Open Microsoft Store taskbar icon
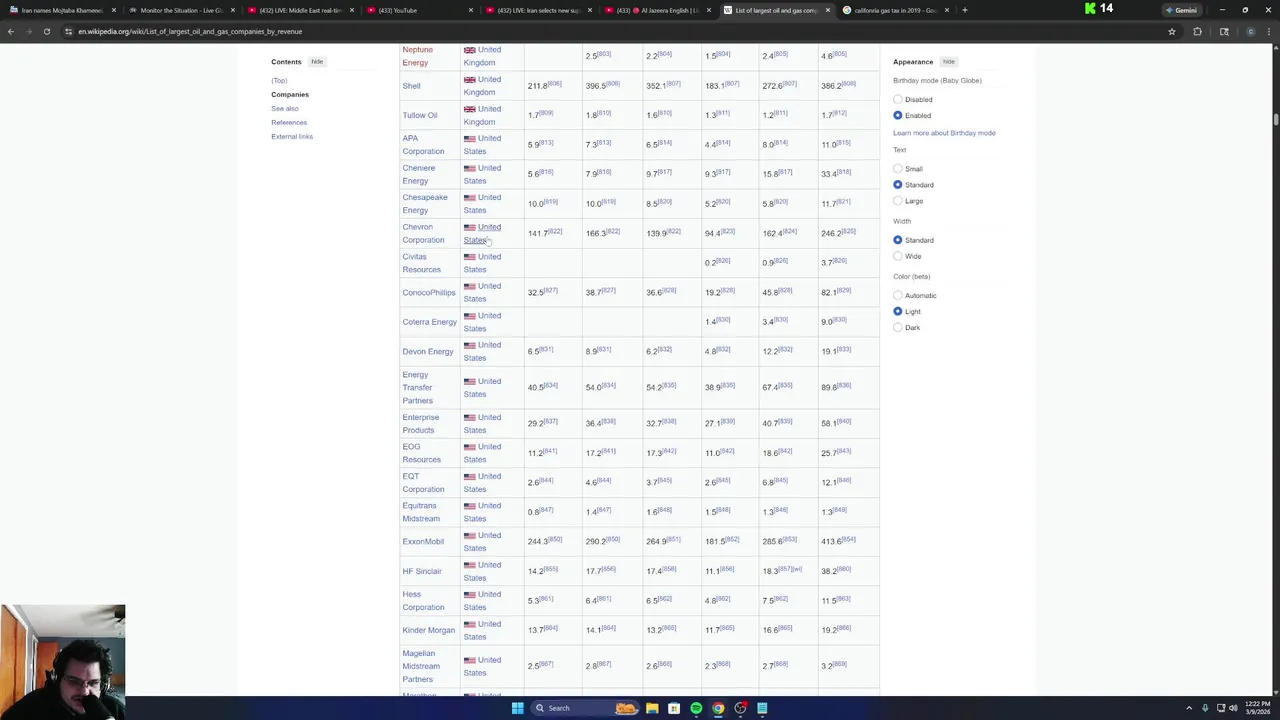 [x=674, y=708]
